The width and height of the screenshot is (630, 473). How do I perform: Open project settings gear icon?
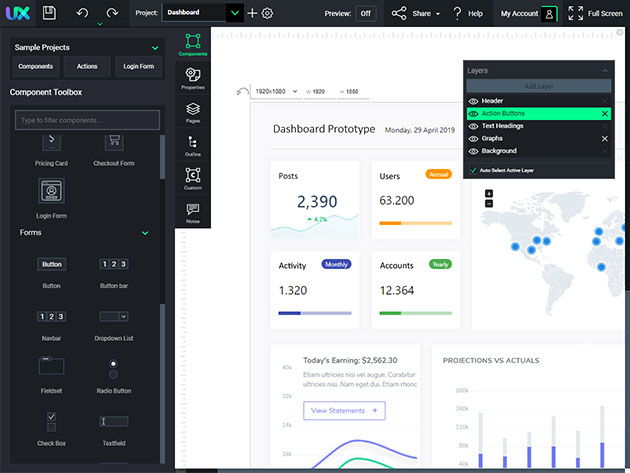point(267,13)
